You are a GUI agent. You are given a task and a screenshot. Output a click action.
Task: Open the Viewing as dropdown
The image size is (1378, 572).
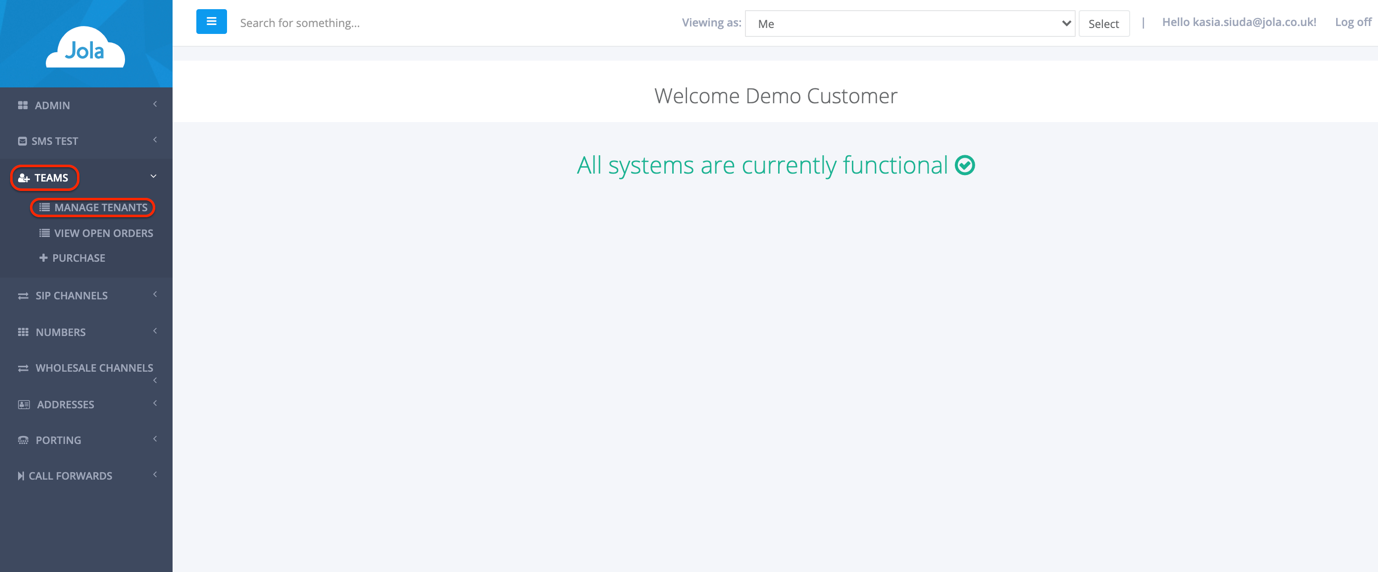point(910,23)
